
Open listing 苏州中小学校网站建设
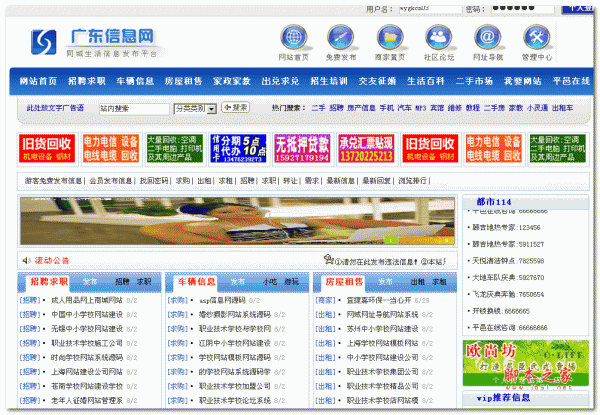(382, 329)
